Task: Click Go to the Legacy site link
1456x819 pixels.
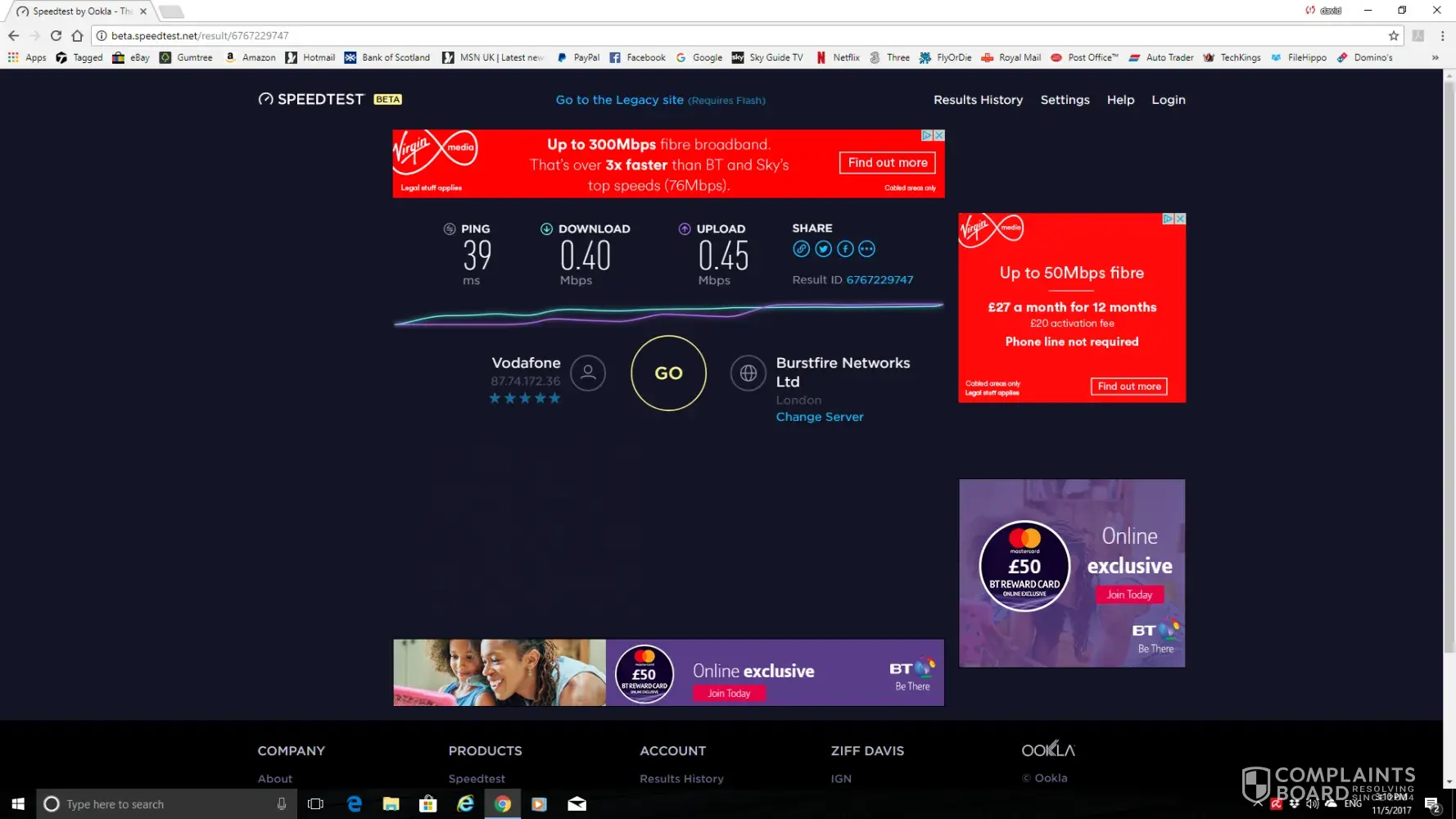Action: point(619,100)
